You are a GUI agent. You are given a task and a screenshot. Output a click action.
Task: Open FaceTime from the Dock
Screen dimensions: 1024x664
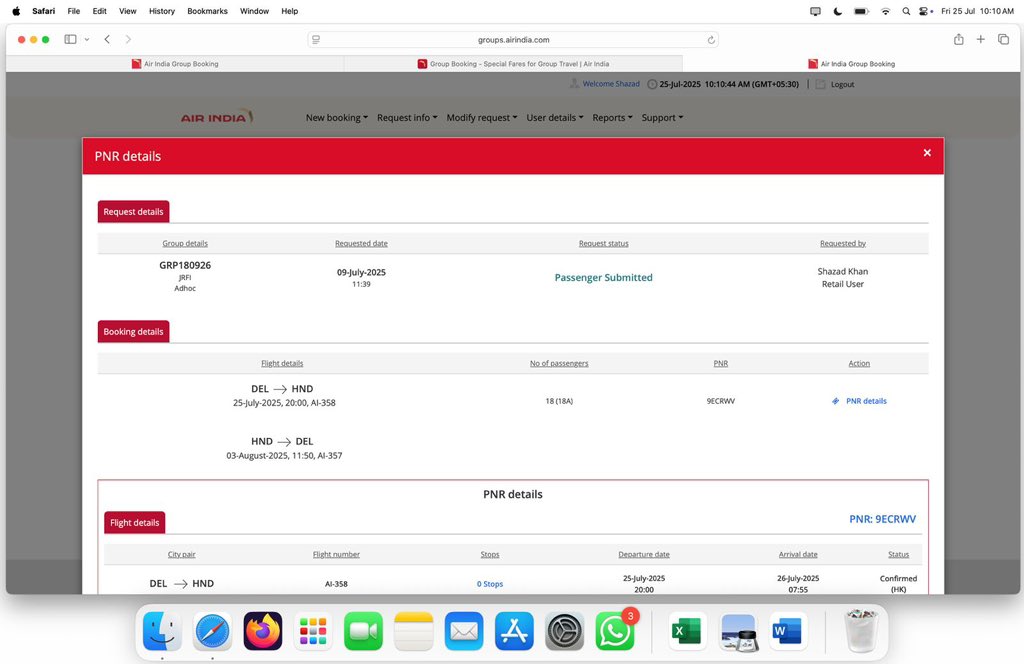coord(363,631)
